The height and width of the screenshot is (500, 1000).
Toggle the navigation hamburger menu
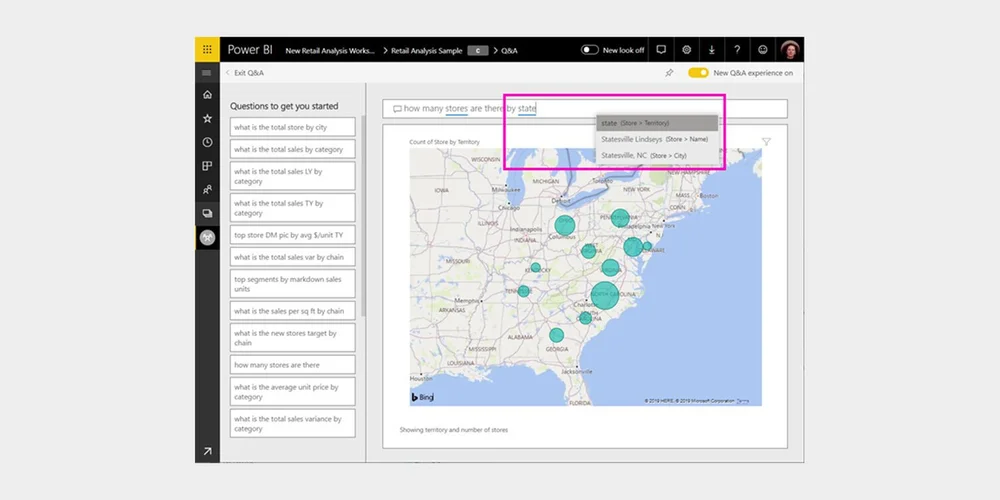pyautogui.click(x=207, y=73)
